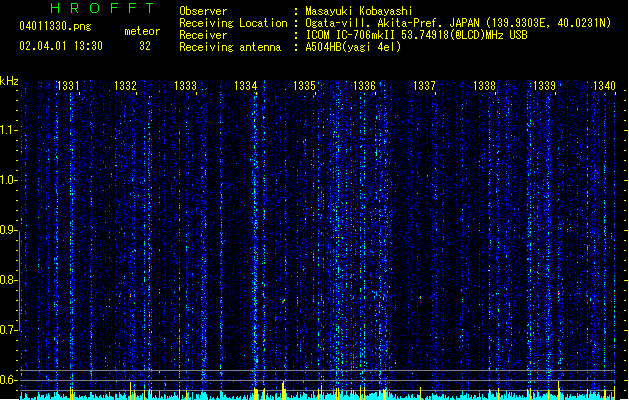Click the 1339 time marker
Viewport: 629px width, 400px height.
coord(544,86)
